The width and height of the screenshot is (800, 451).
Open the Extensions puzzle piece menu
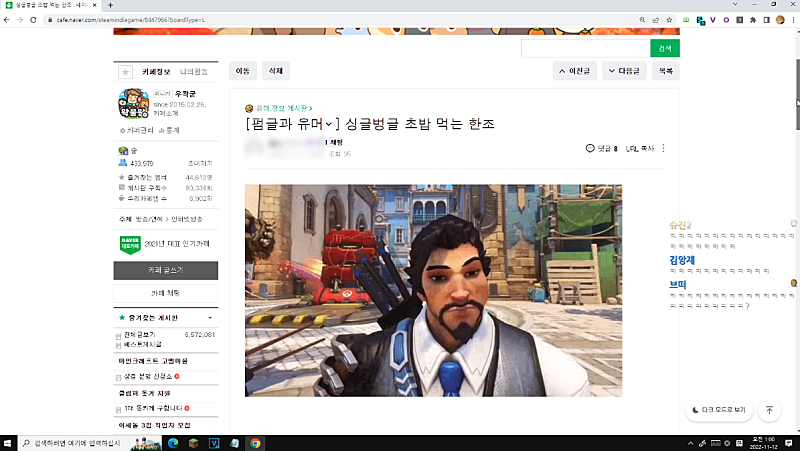pyautogui.click(x=753, y=20)
